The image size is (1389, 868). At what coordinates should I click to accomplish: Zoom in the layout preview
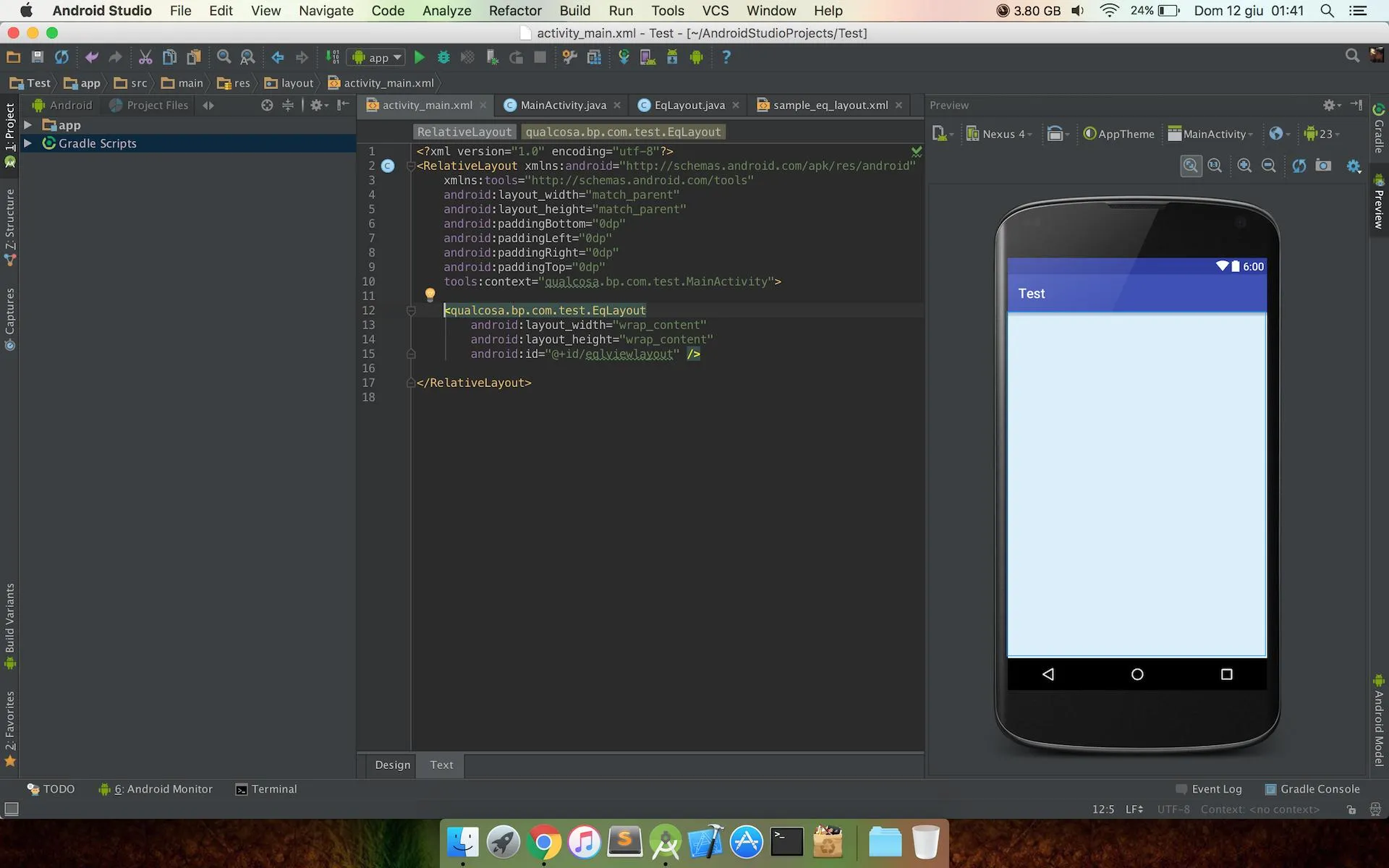(x=1244, y=166)
